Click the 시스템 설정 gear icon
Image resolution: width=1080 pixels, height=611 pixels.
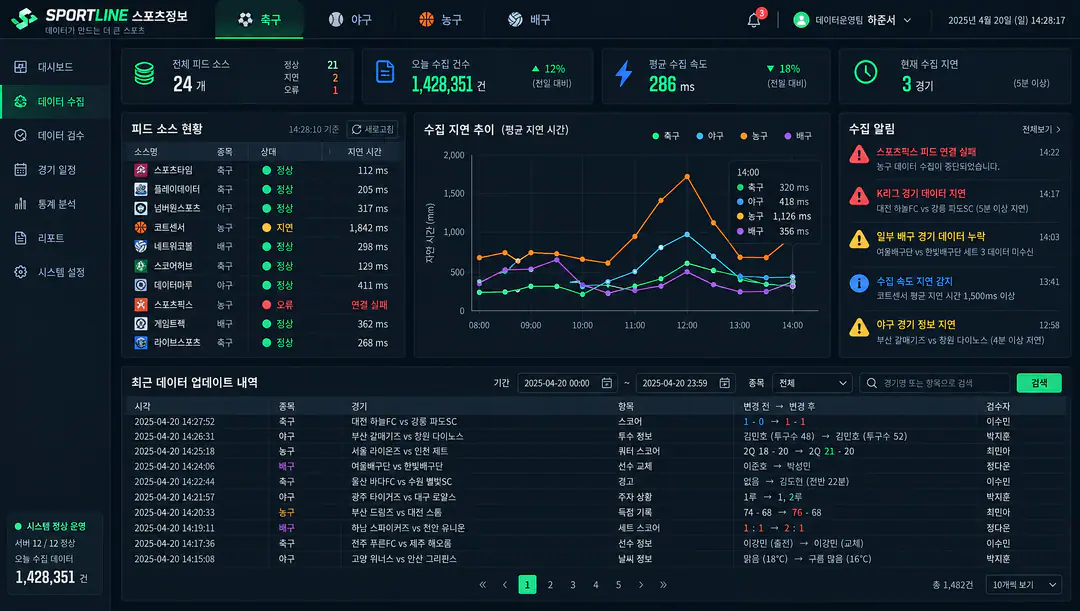pyautogui.click(x=21, y=272)
